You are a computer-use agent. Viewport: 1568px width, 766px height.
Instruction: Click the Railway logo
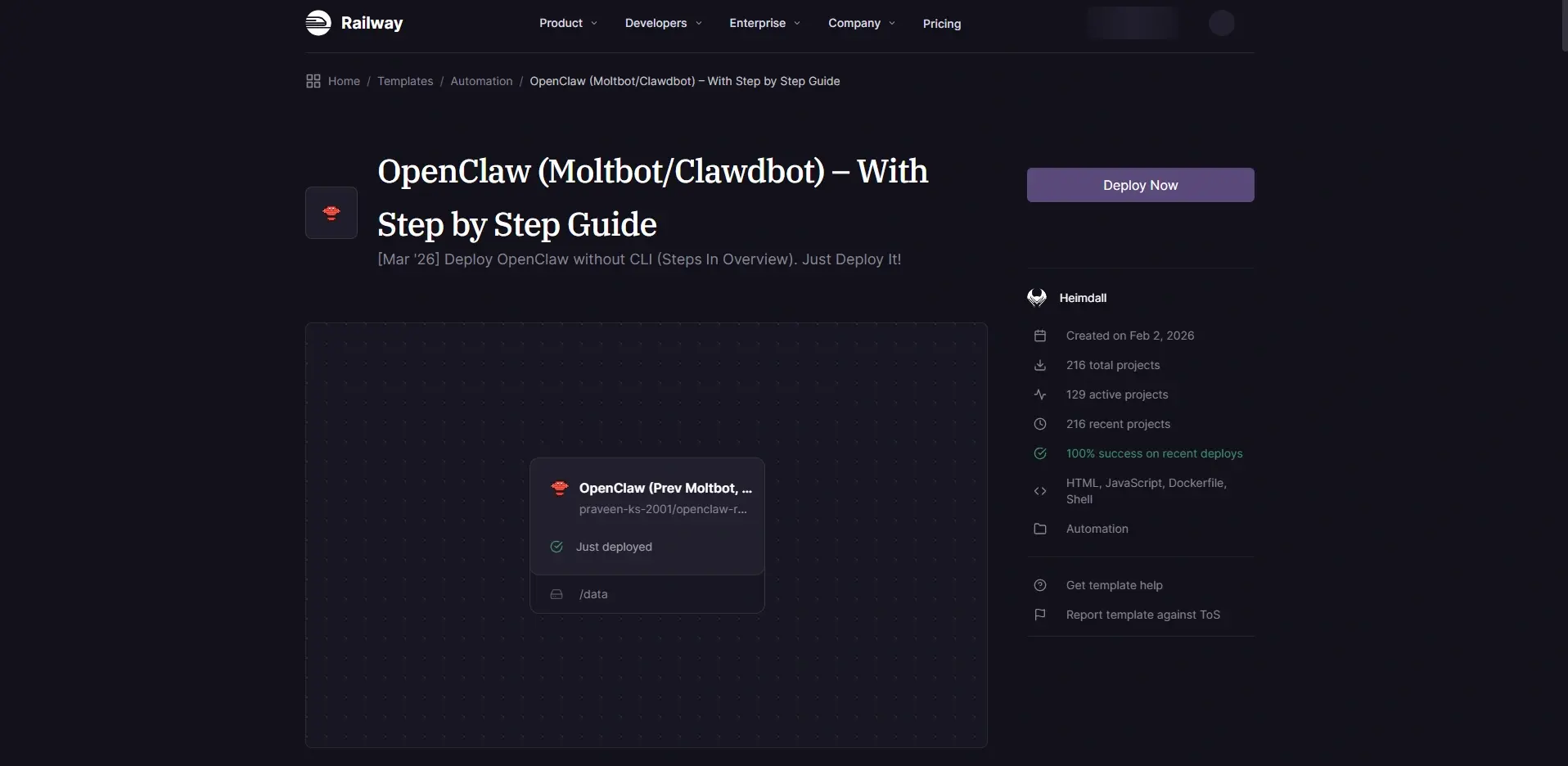[354, 23]
